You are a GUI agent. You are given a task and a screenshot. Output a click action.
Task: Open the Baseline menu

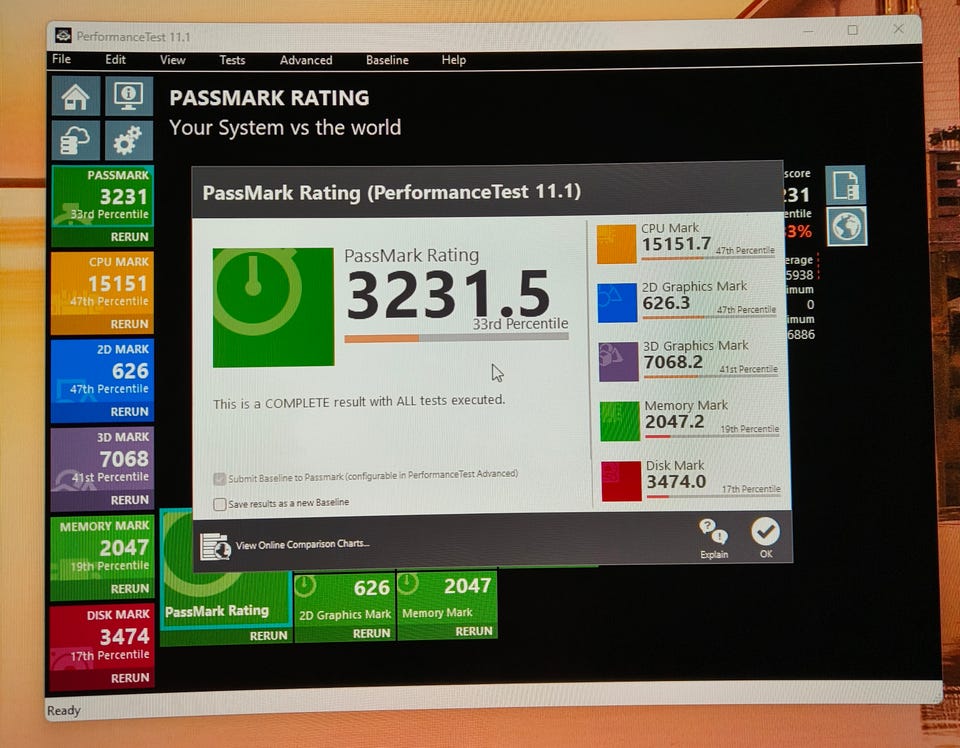(387, 60)
